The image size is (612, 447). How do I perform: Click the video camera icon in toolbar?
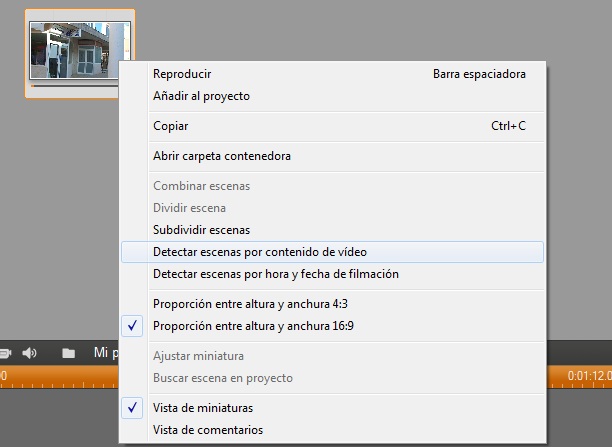4,353
